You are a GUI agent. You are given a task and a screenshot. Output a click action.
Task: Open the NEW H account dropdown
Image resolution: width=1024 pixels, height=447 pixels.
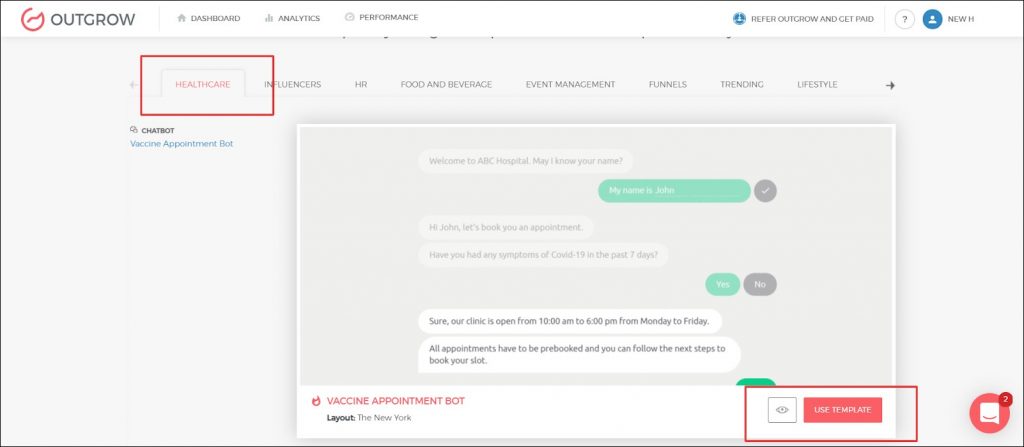click(x=960, y=19)
